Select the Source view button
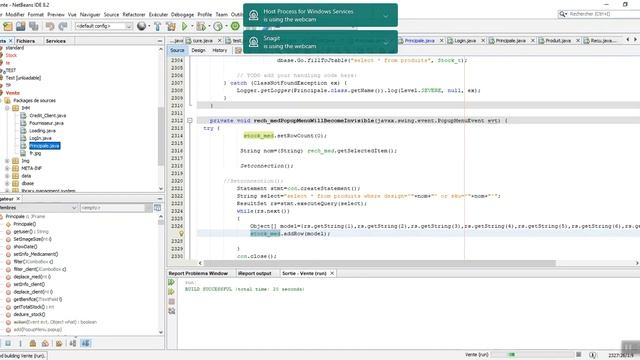 [x=177, y=50]
